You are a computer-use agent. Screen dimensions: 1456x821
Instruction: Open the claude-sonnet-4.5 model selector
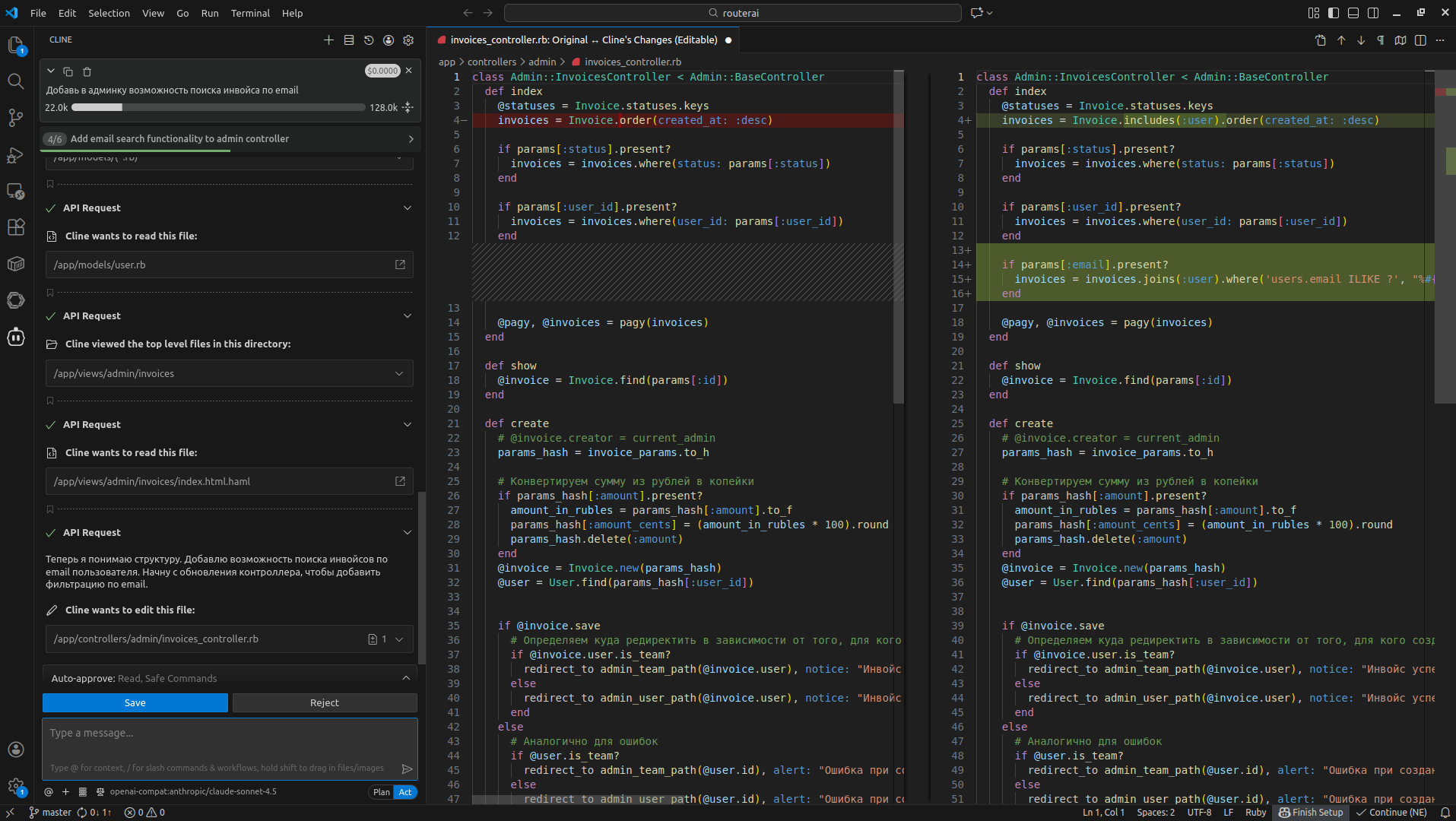click(194, 791)
